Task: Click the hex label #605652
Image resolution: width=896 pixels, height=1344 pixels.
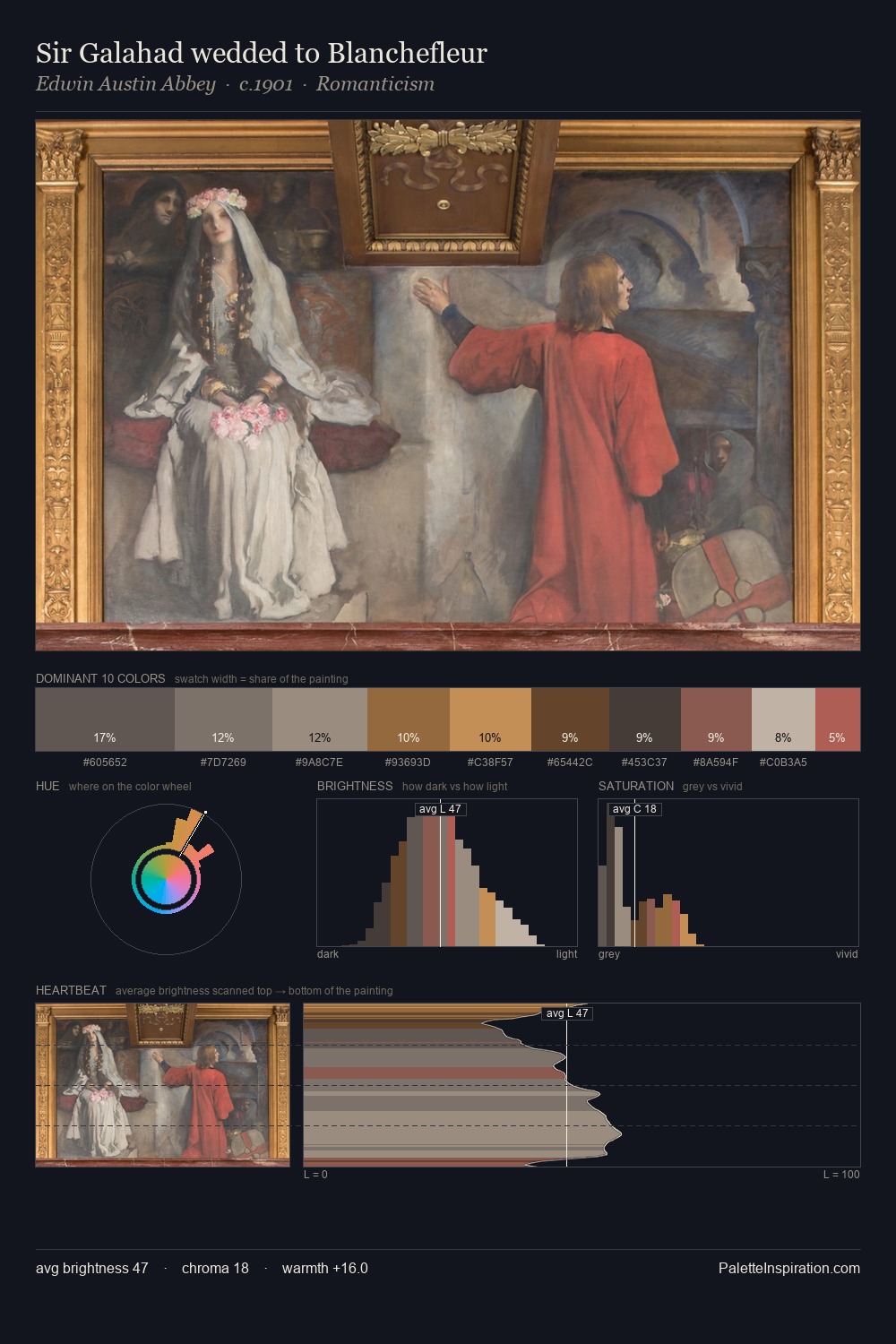Action: point(105,762)
